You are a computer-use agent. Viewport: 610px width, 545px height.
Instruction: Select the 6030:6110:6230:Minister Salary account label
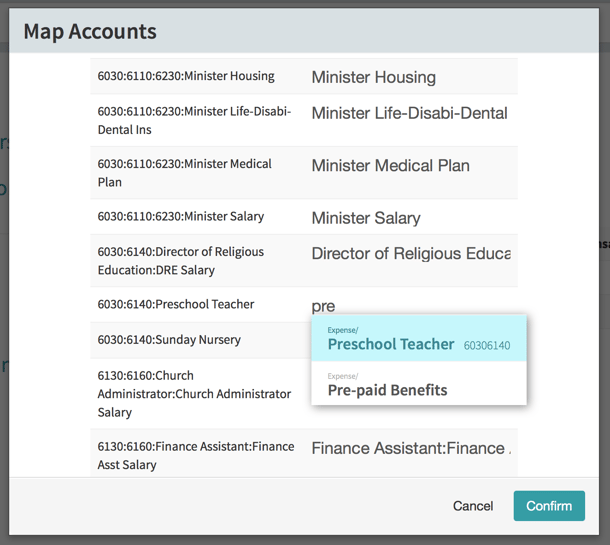click(181, 216)
